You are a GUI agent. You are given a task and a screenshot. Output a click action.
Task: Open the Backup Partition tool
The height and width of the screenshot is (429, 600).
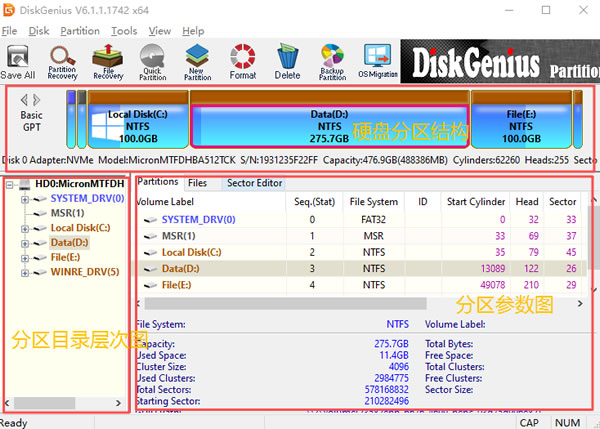click(332, 60)
